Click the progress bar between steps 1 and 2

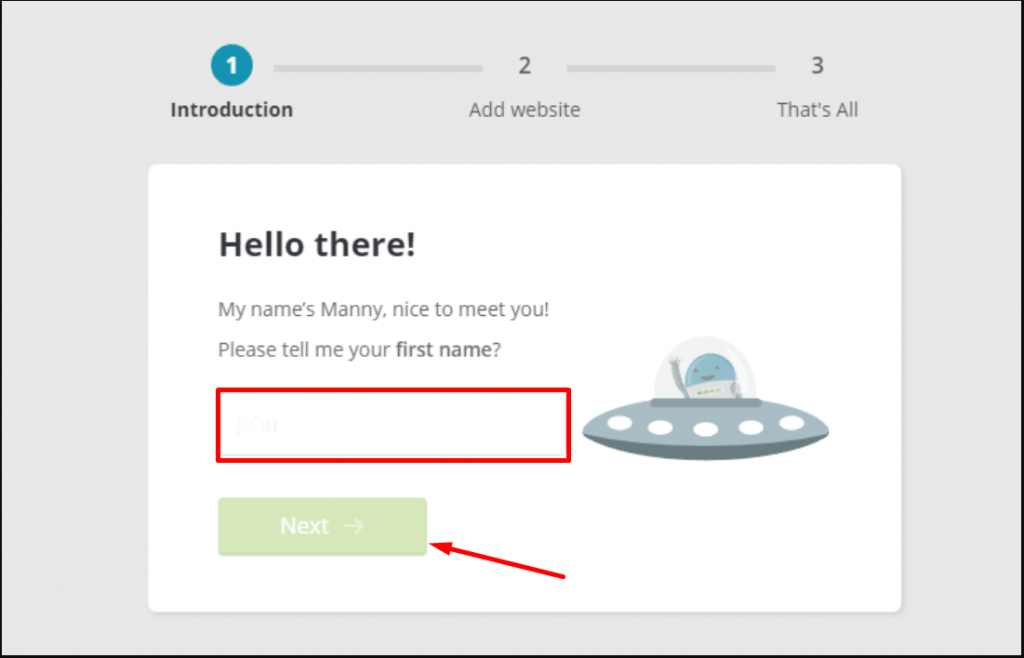pyautogui.click(x=378, y=68)
